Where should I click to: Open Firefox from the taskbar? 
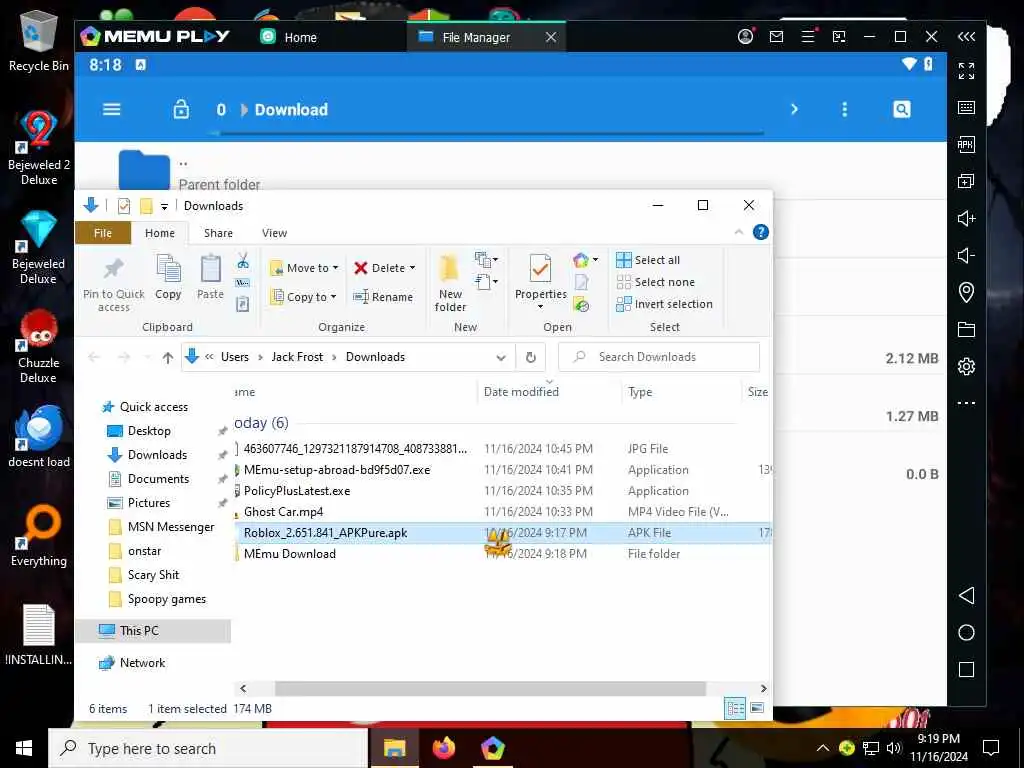click(x=443, y=748)
